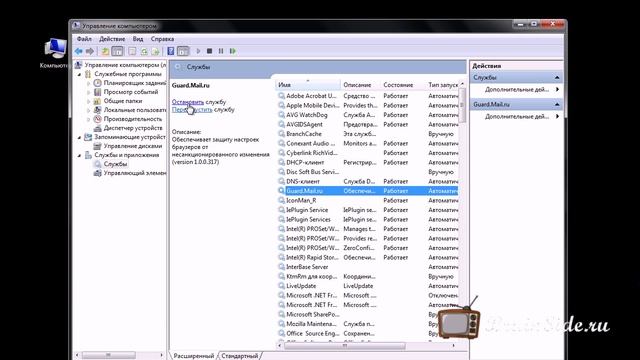Click the toolbar Forward arrow

pos(89,51)
